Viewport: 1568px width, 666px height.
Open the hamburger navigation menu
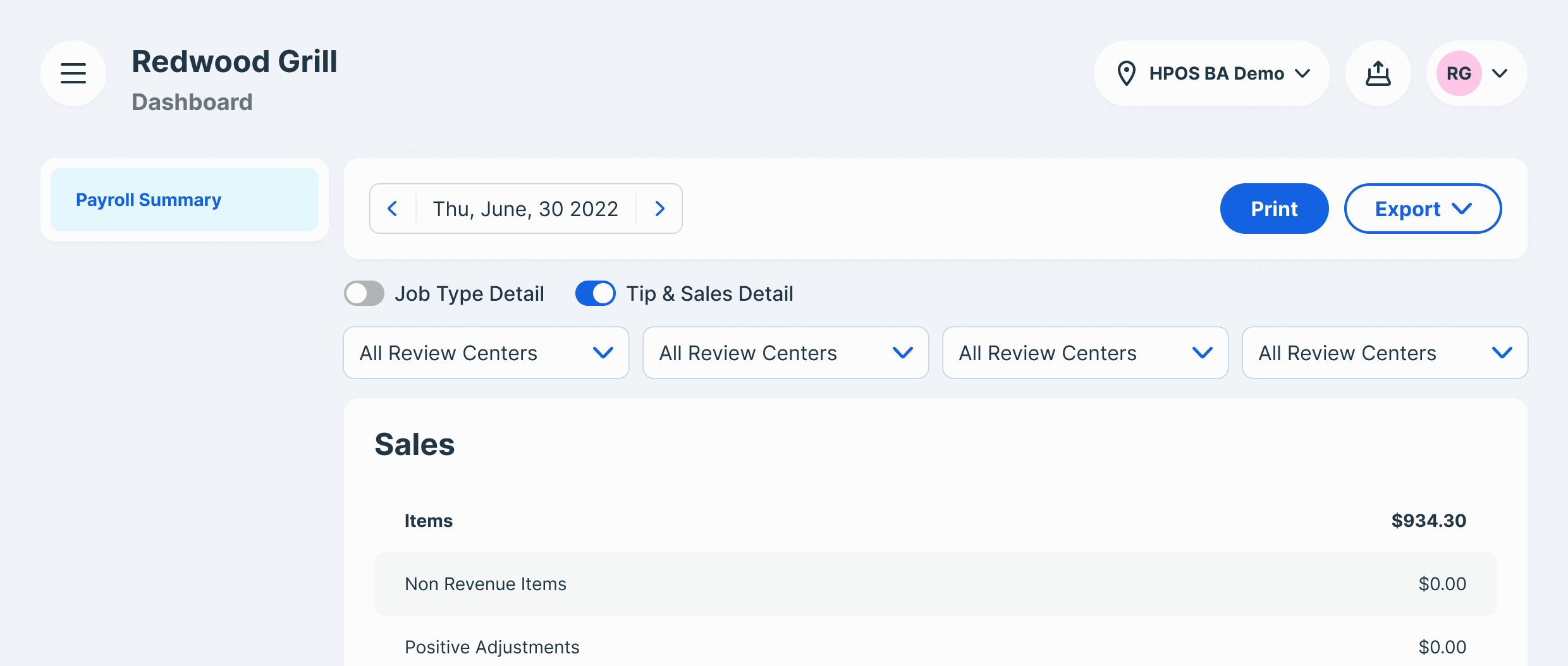point(73,73)
